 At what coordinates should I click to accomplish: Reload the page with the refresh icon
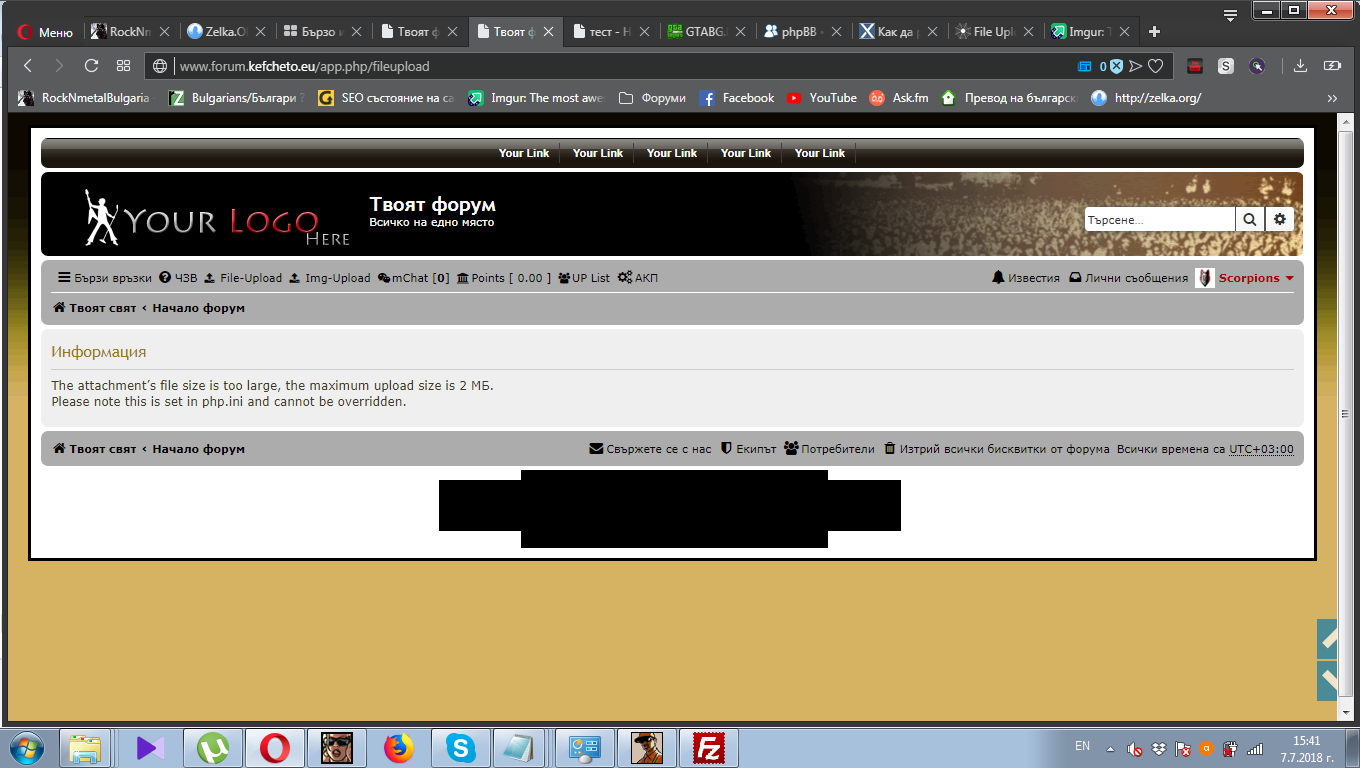91,66
